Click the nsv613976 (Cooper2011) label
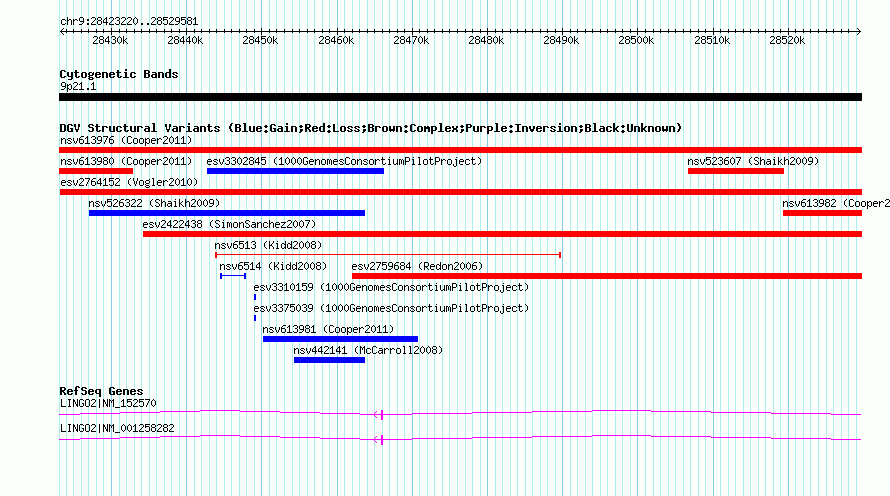This screenshot has height=496, width=890. point(126,140)
